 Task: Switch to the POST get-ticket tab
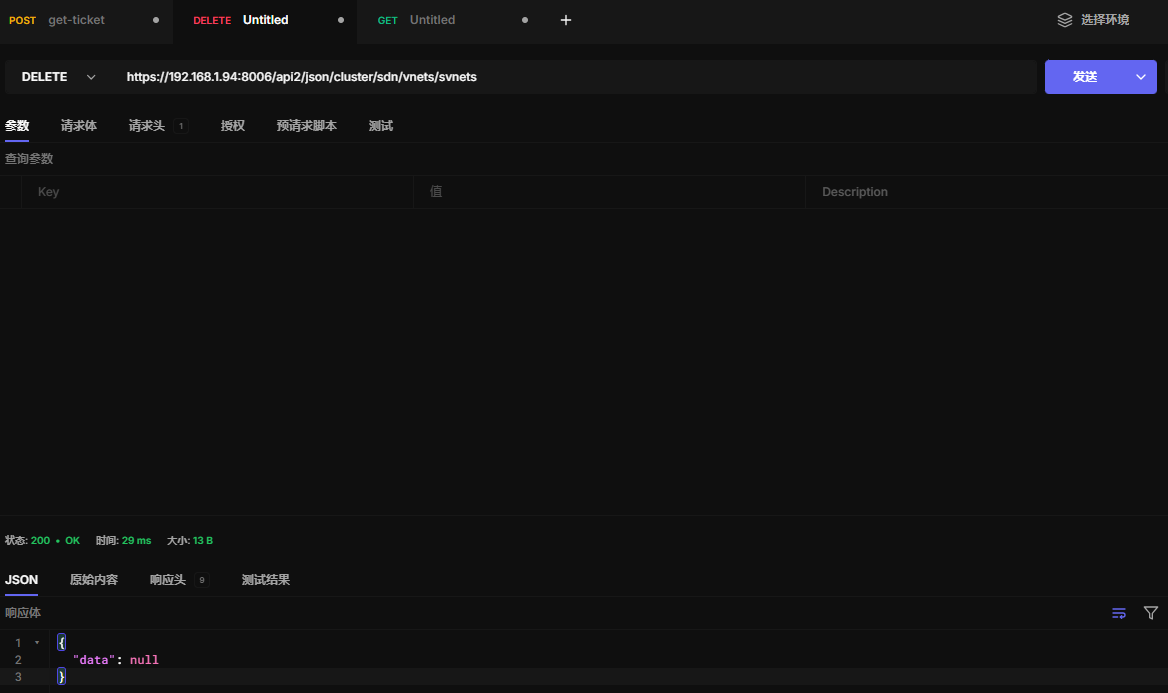(x=70, y=20)
